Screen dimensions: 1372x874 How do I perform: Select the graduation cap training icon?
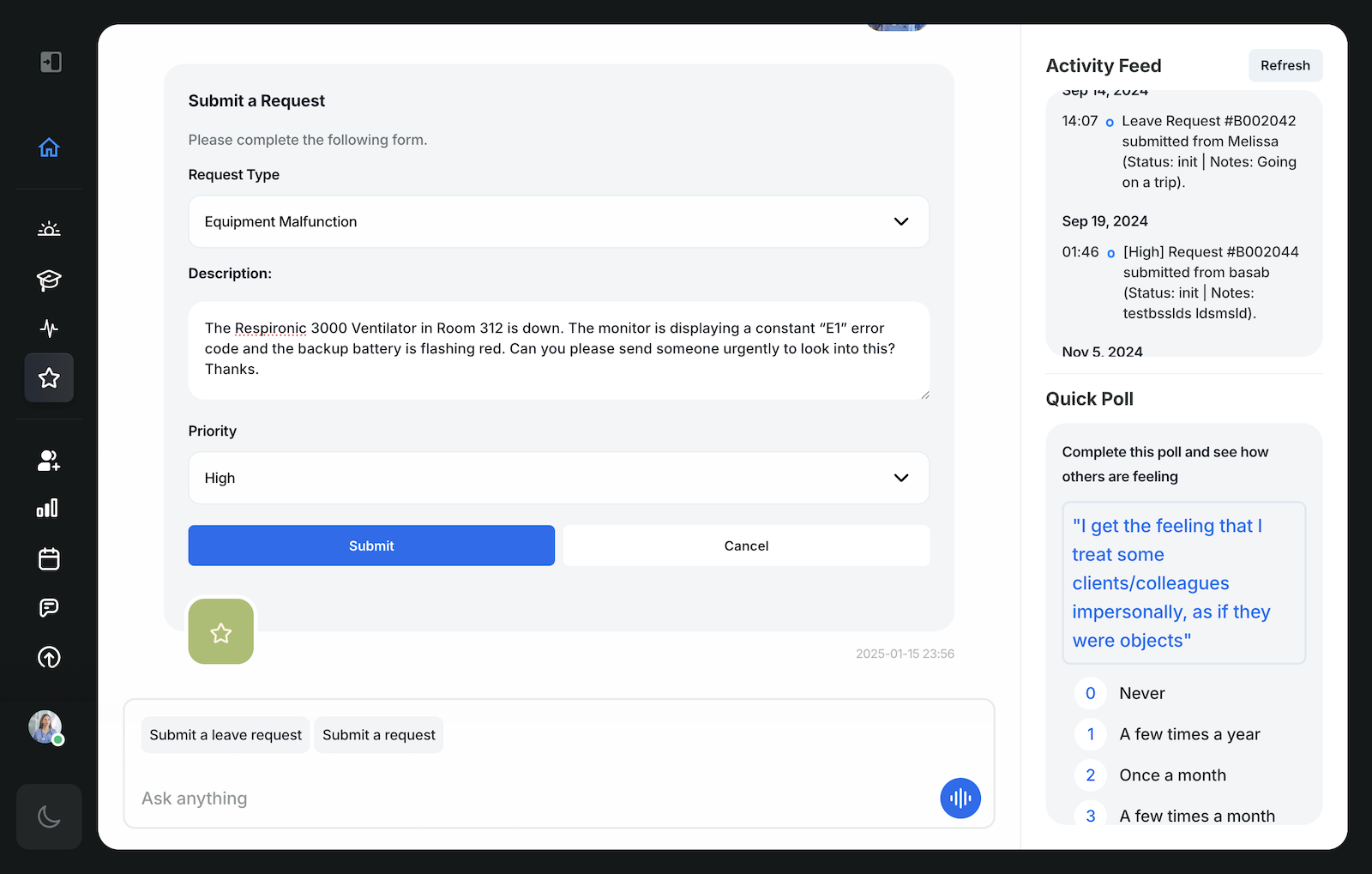pyautogui.click(x=49, y=280)
